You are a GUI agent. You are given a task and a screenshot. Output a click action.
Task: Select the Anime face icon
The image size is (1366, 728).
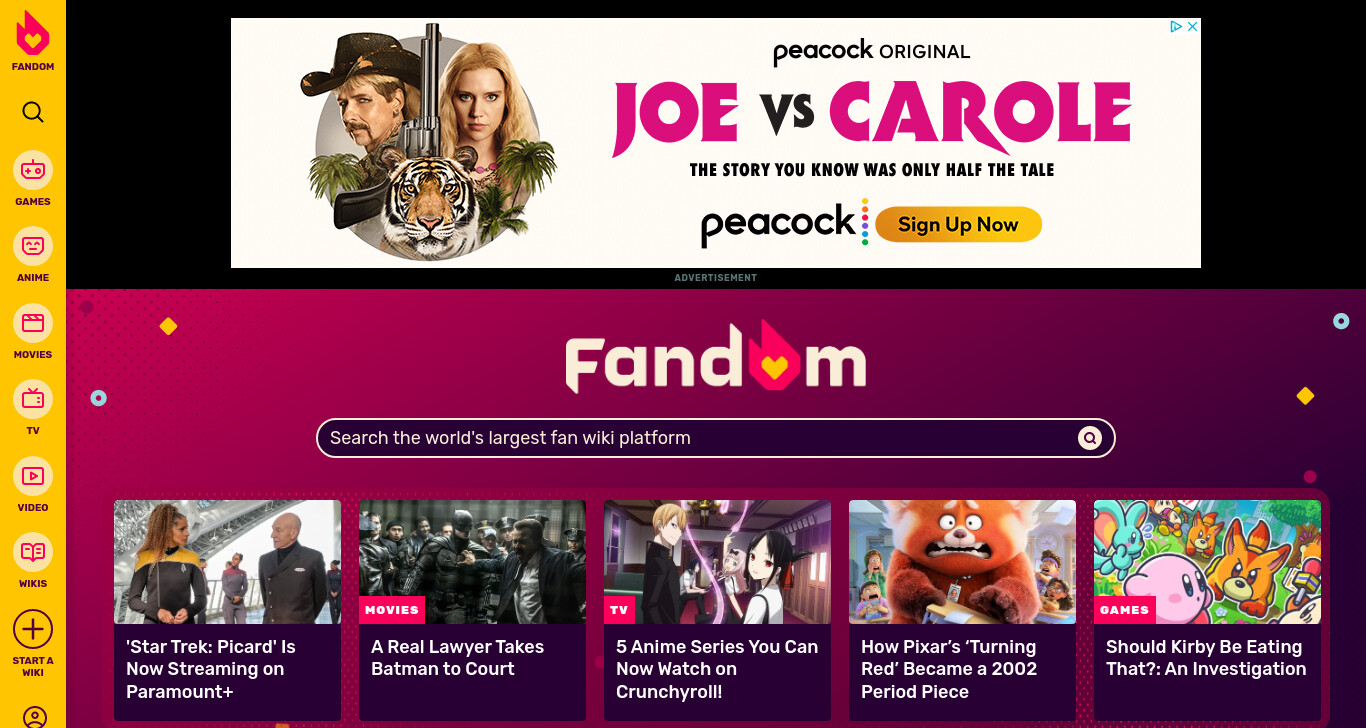pyautogui.click(x=33, y=246)
